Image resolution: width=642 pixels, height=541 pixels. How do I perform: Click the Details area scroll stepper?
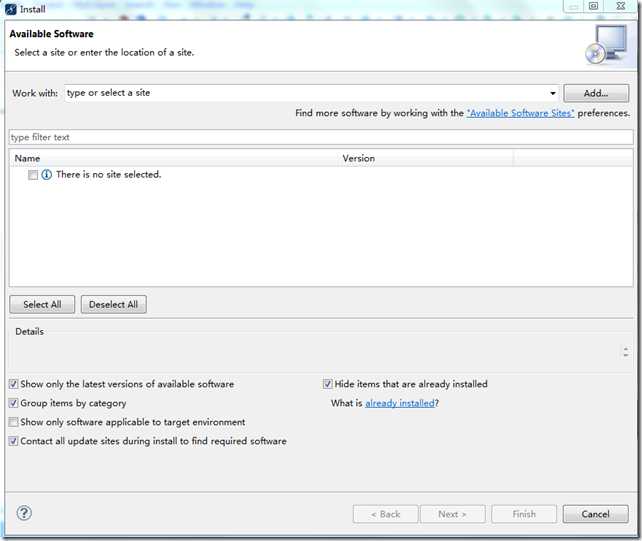[x=626, y=352]
